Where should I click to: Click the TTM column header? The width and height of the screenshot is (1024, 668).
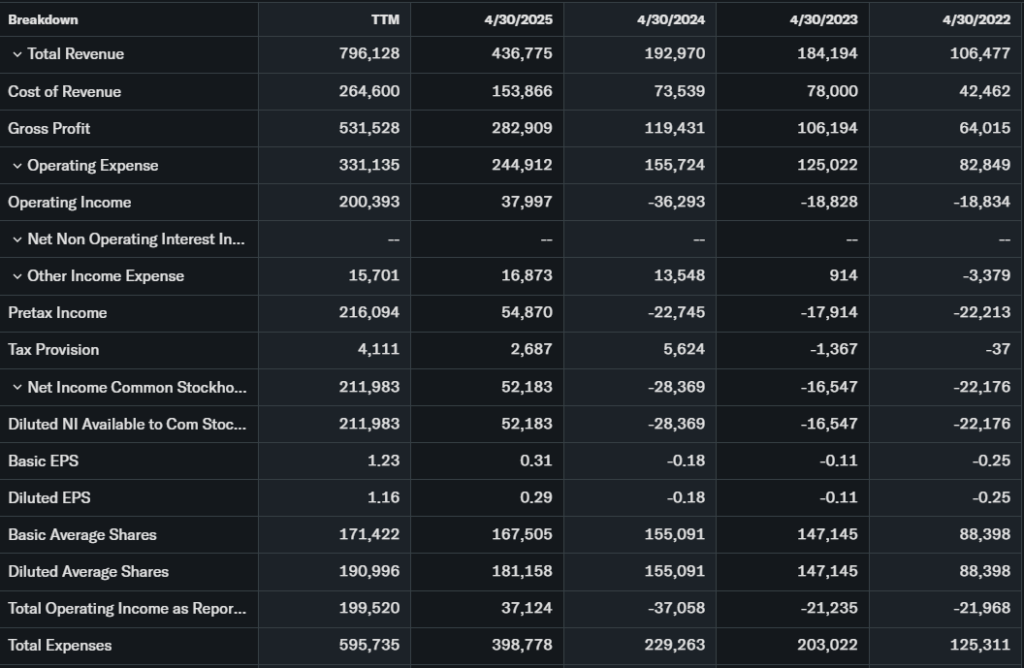coord(385,20)
